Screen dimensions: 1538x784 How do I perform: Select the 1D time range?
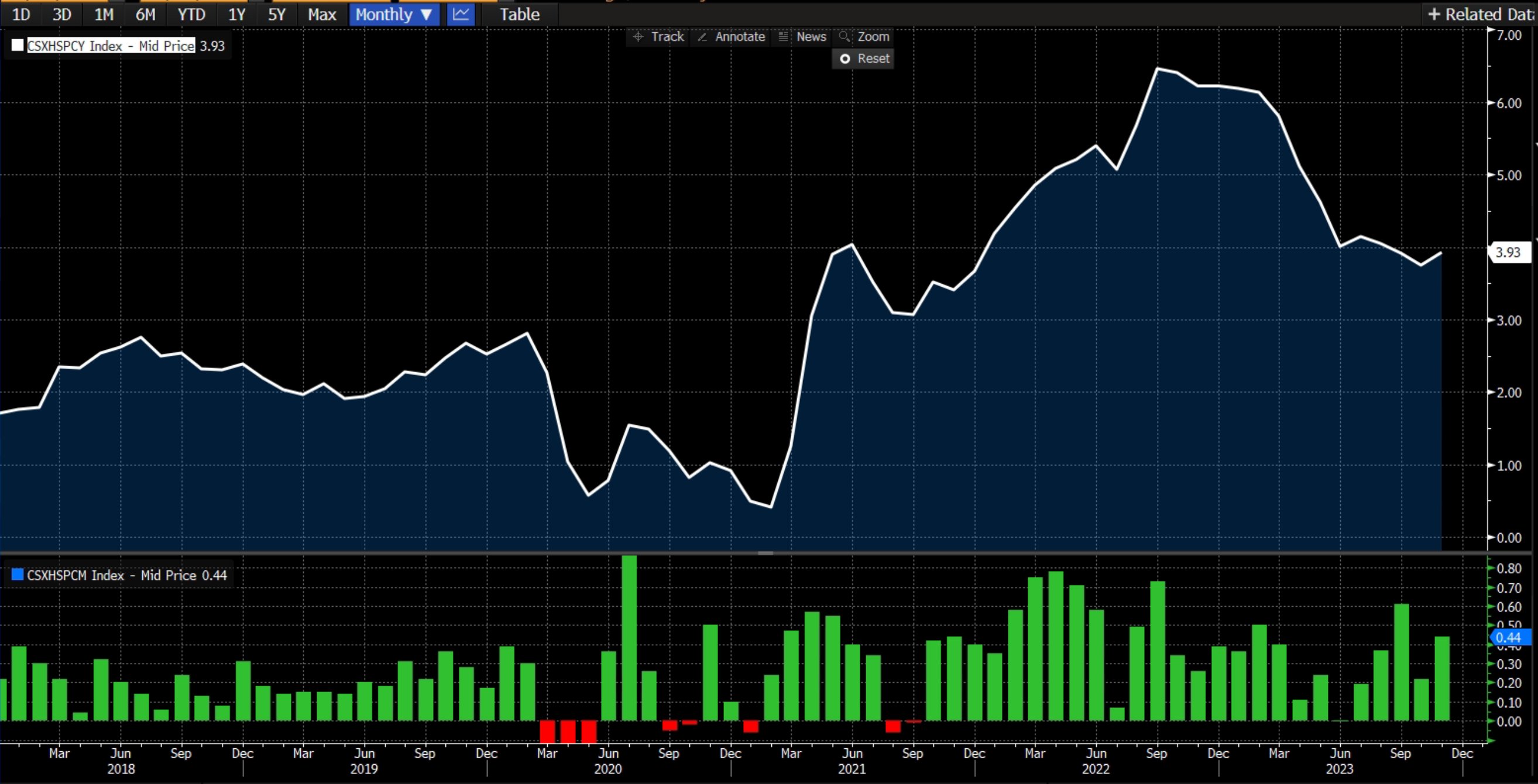tap(21, 14)
